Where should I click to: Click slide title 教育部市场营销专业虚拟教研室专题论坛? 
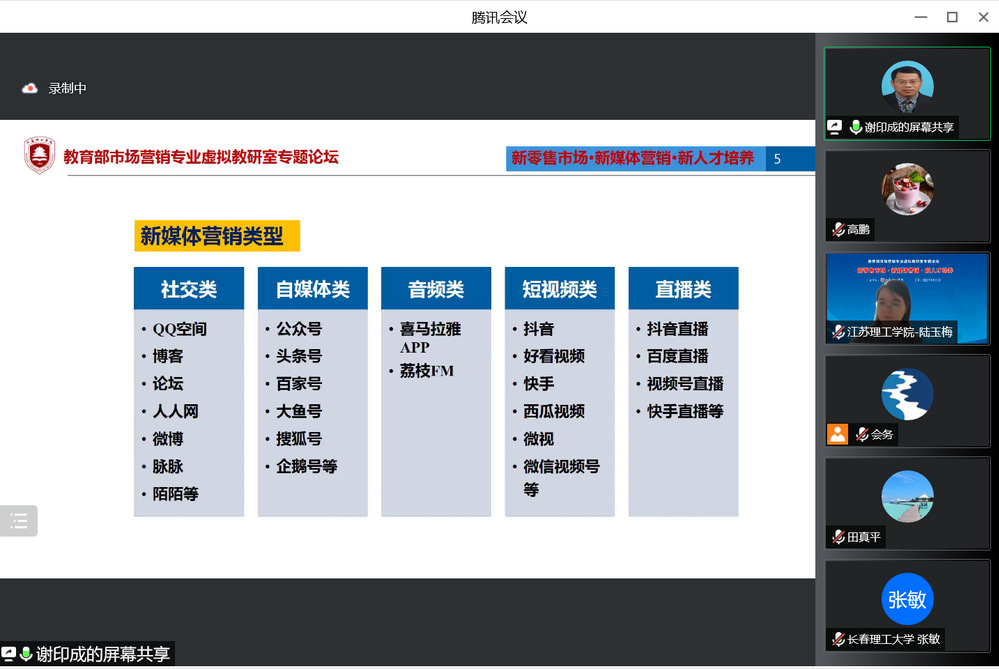point(201,157)
